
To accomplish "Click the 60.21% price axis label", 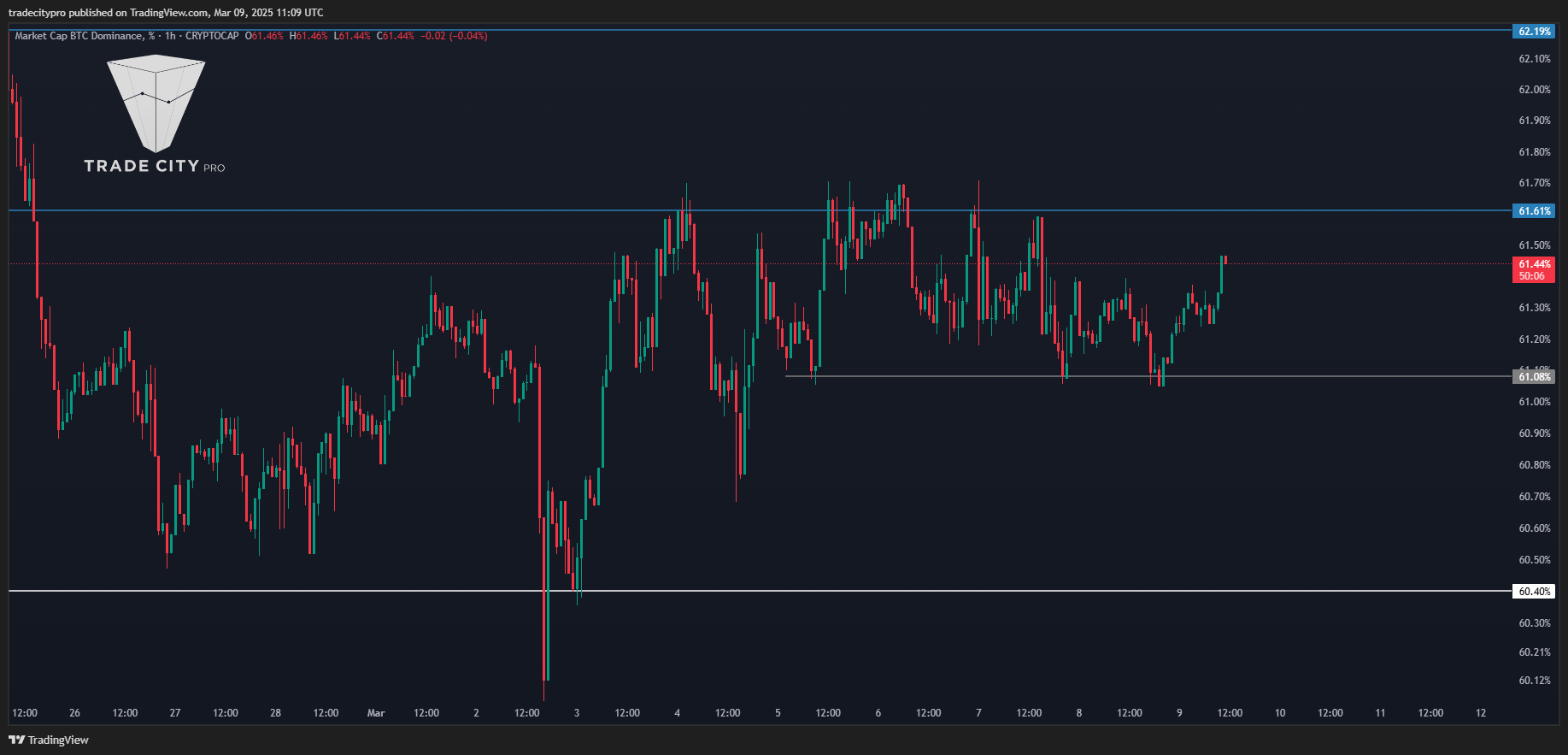I will tap(1534, 652).
